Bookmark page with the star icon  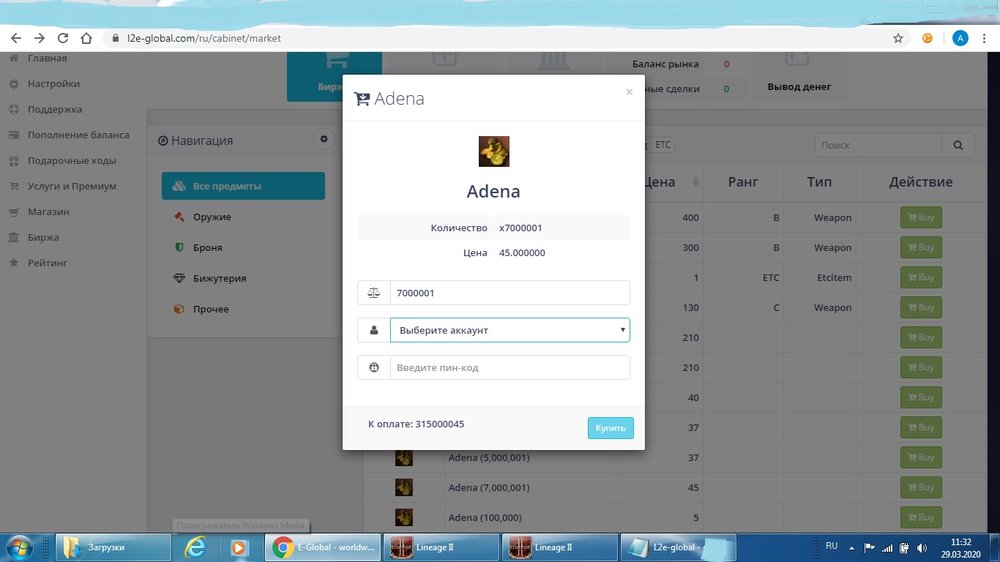(x=898, y=38)
